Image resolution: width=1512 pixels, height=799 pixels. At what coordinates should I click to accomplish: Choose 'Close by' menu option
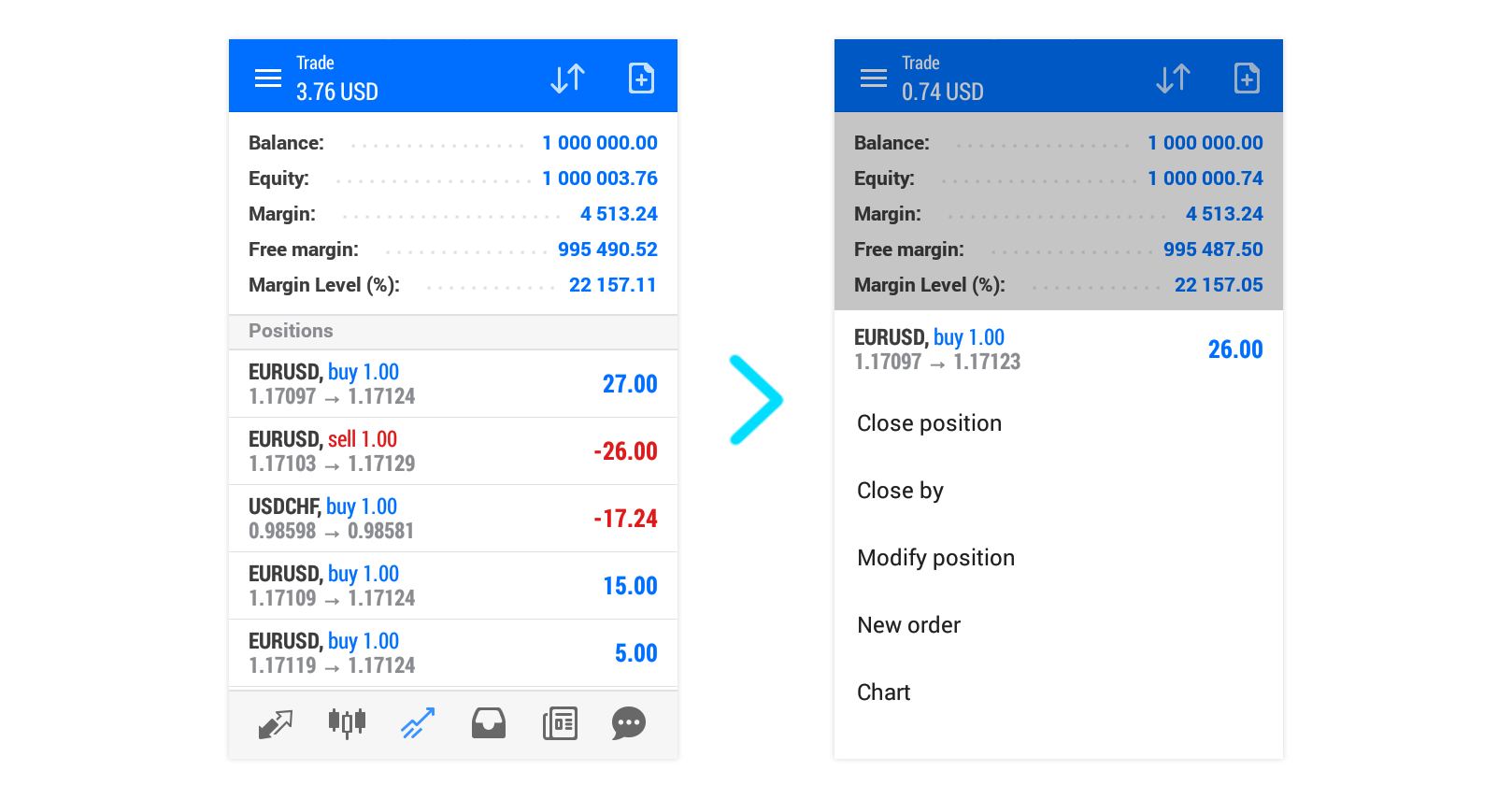coord(900,491)
